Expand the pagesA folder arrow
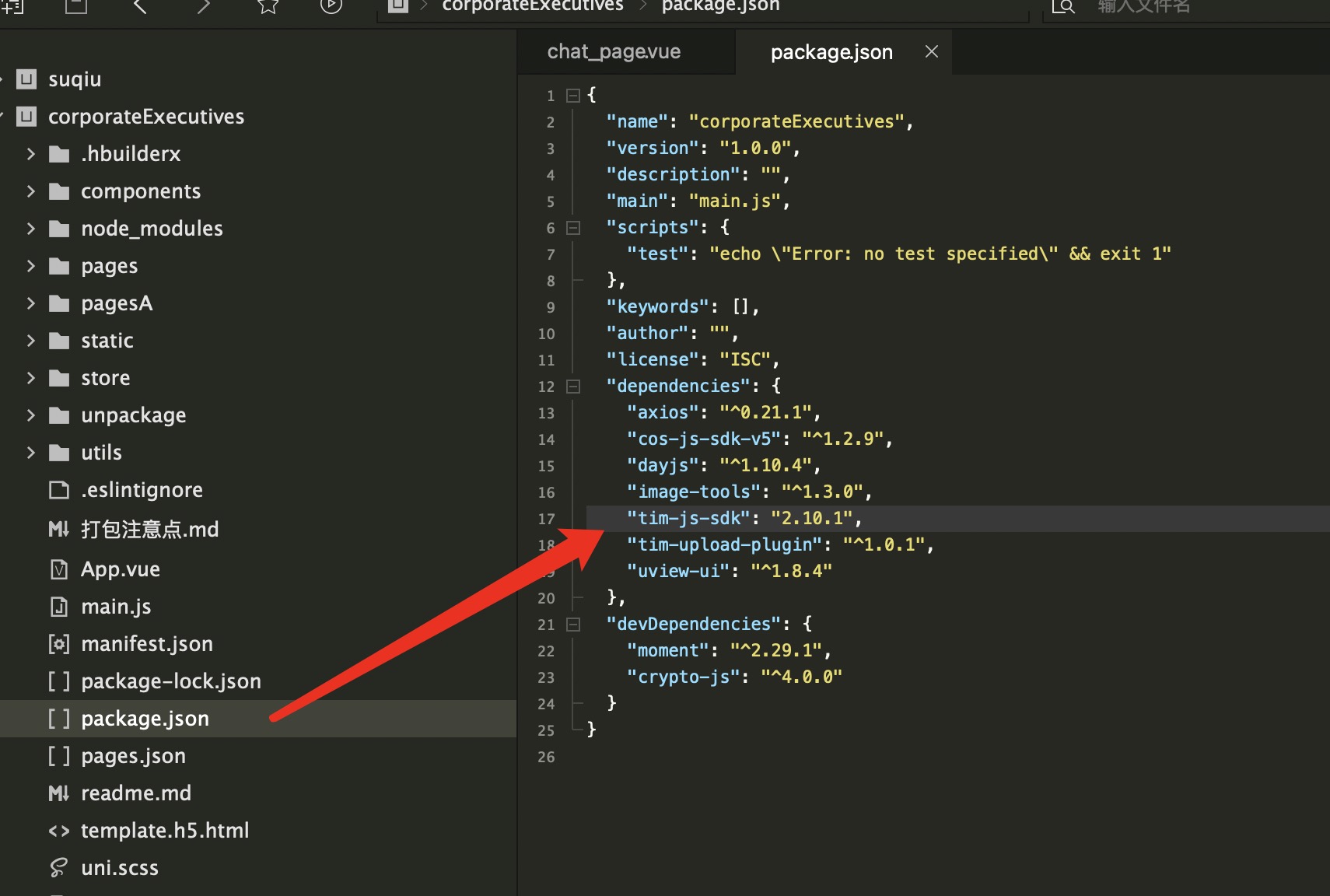The image size is (1330, 896). [x=31, y=303]
